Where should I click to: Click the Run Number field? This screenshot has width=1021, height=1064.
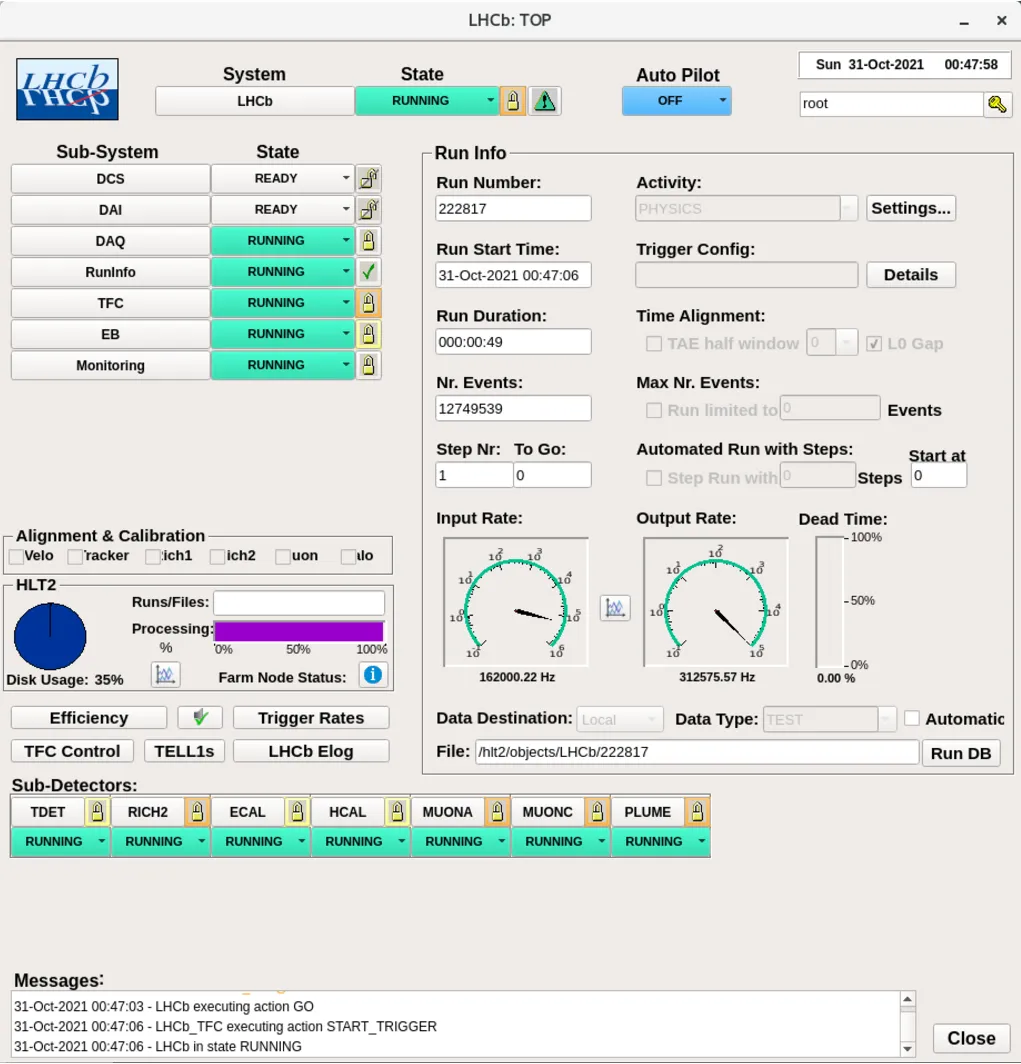[513, 209]
